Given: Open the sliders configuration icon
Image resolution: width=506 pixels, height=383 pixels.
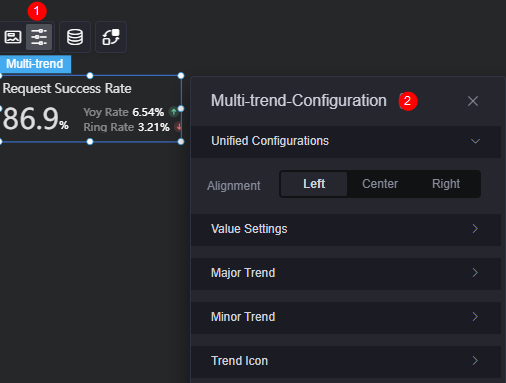Looking at the screenshot, I should [39, 37].
